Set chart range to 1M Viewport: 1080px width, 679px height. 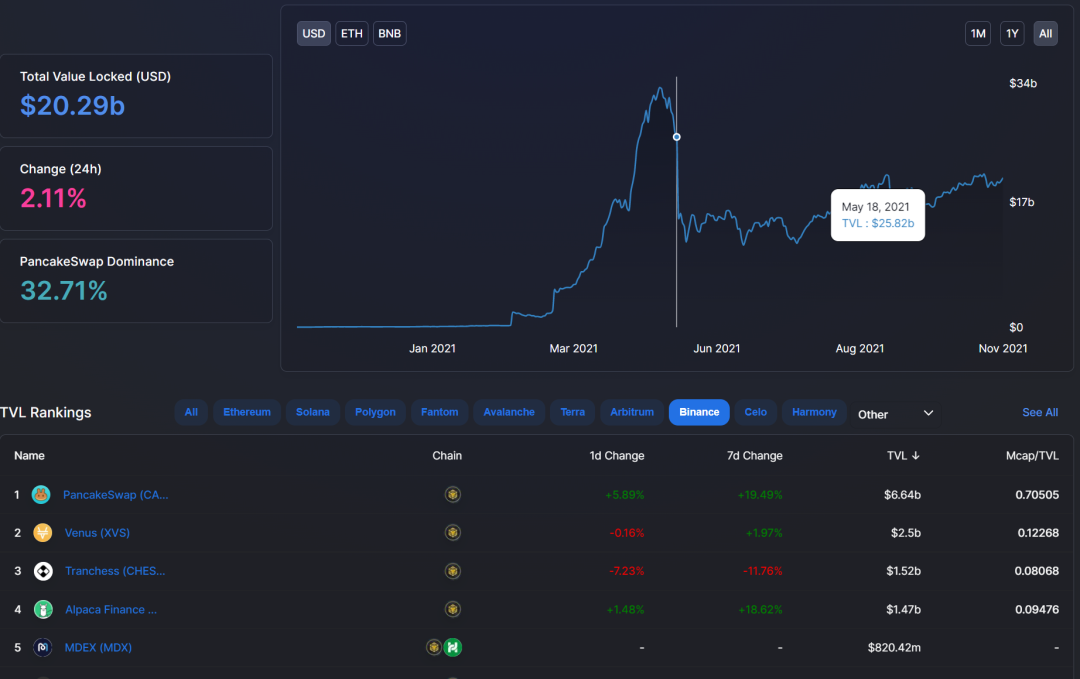[x=977, y=34]
